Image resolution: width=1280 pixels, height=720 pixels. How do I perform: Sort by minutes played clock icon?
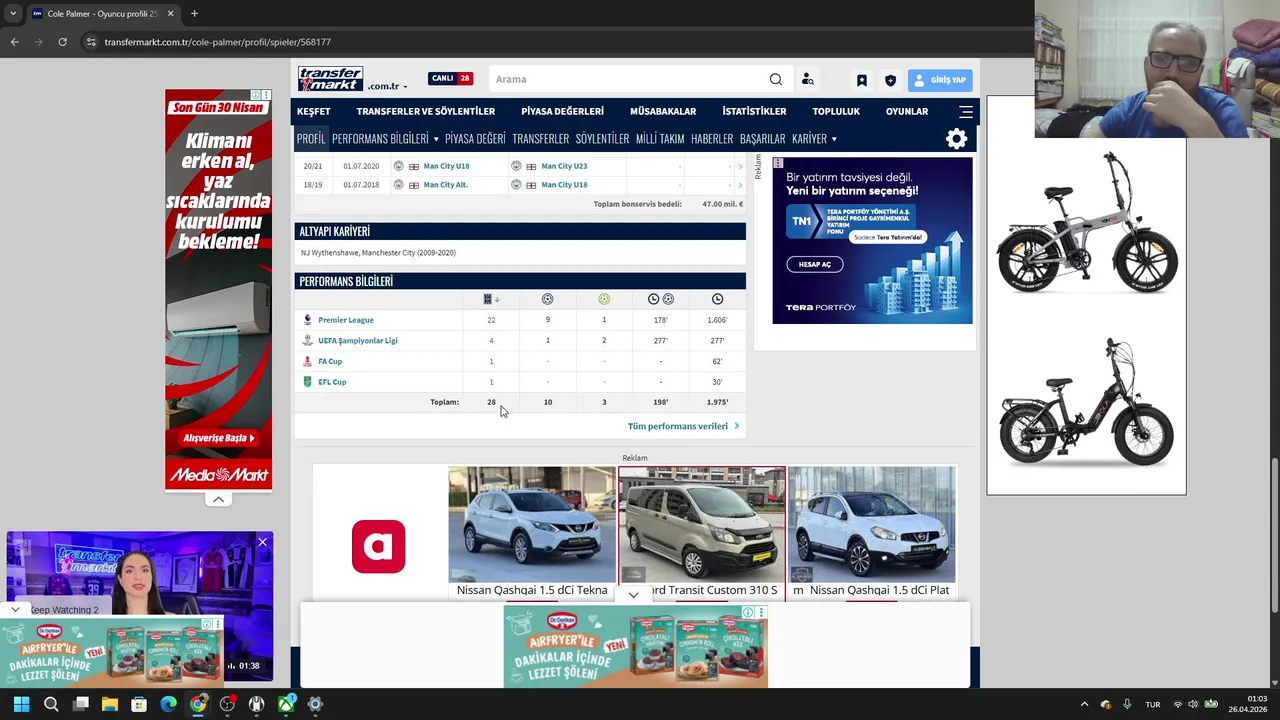click(717, 299)
